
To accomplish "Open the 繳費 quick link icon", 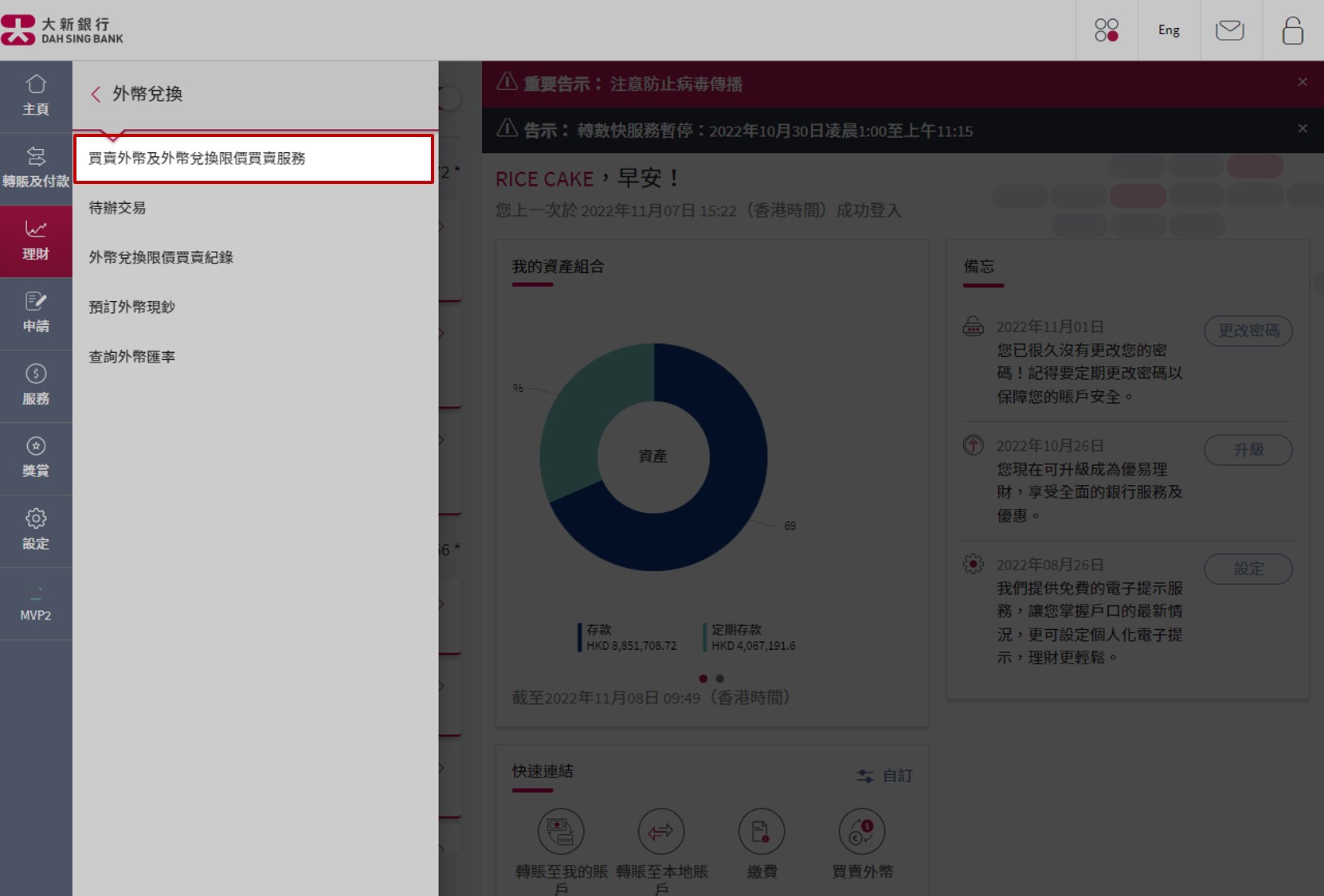I will (x=762, y=831).
